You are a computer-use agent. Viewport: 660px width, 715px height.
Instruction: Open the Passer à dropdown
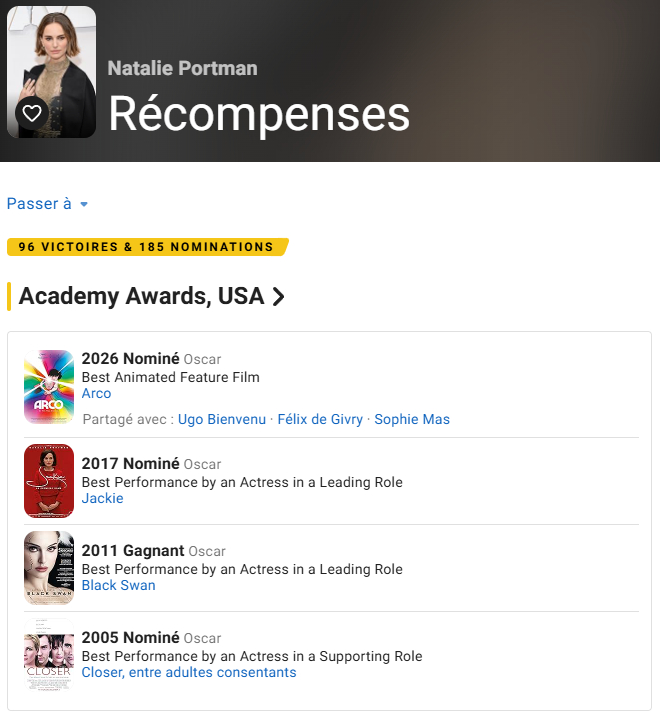pos(47,204)
